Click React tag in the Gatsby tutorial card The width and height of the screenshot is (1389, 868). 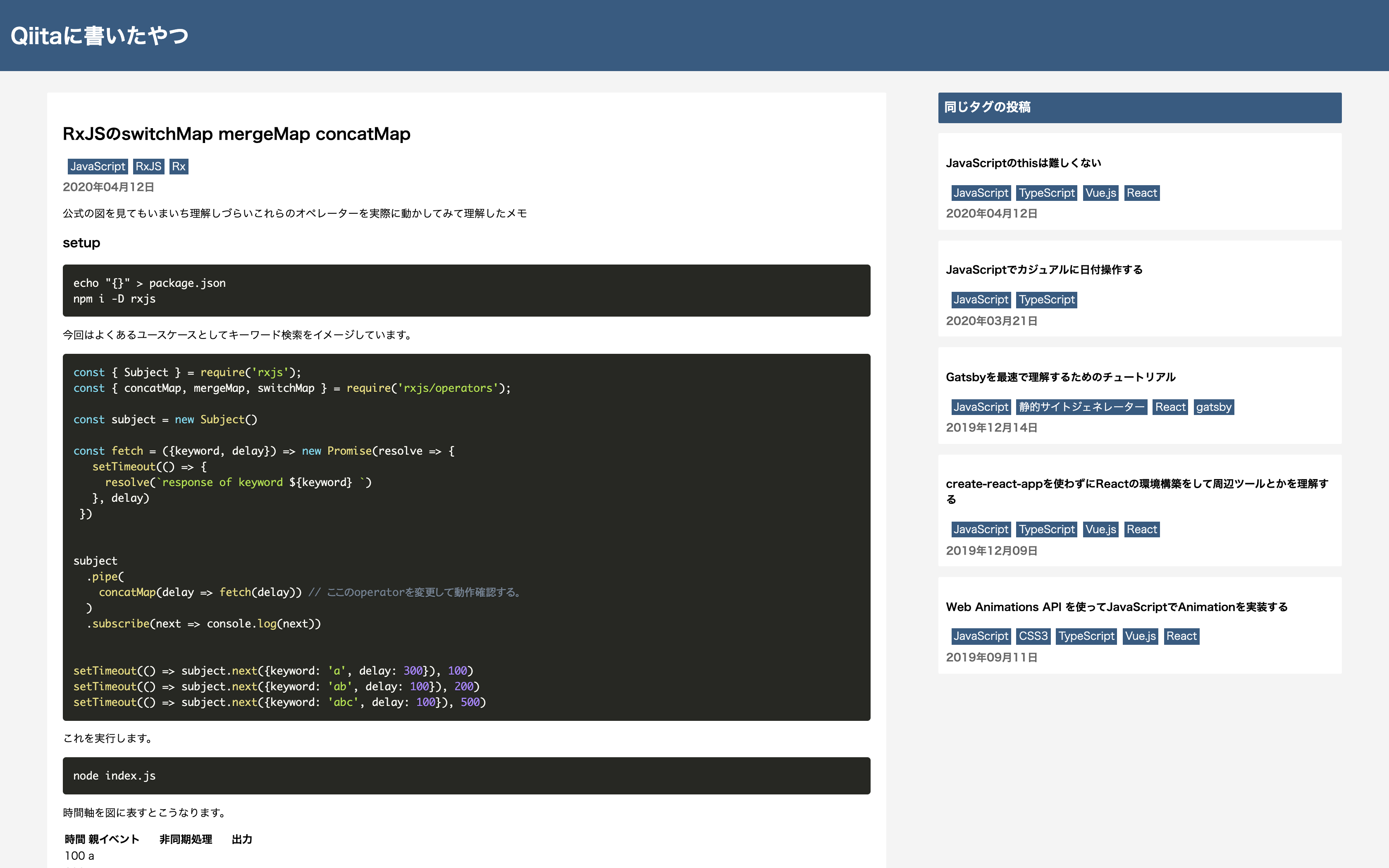[1170, 407]
